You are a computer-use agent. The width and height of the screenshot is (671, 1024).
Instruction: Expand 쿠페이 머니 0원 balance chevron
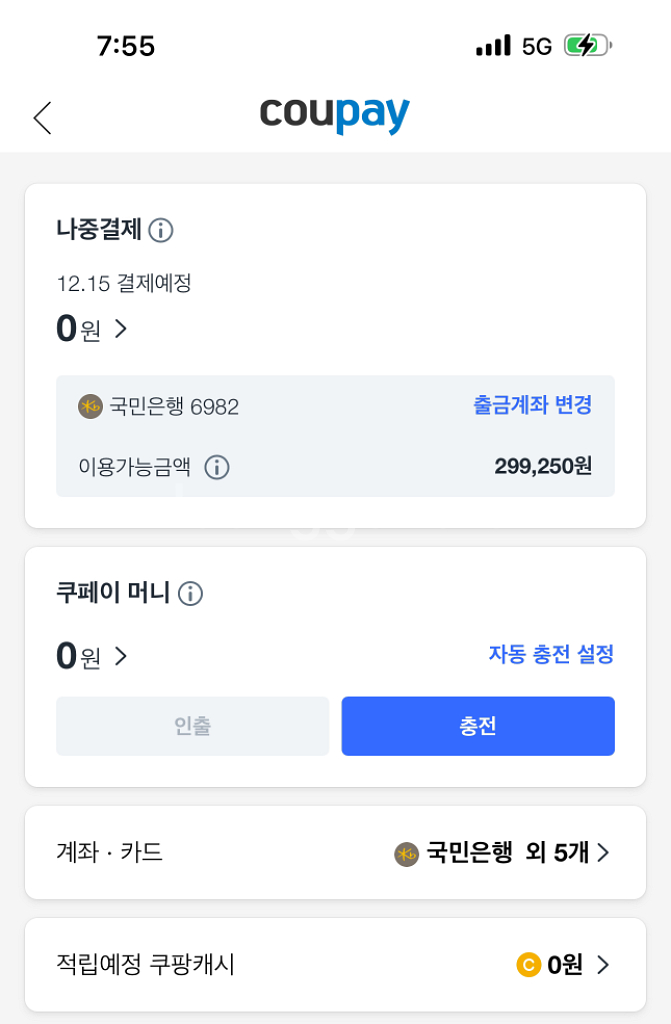tap(121, 656)
